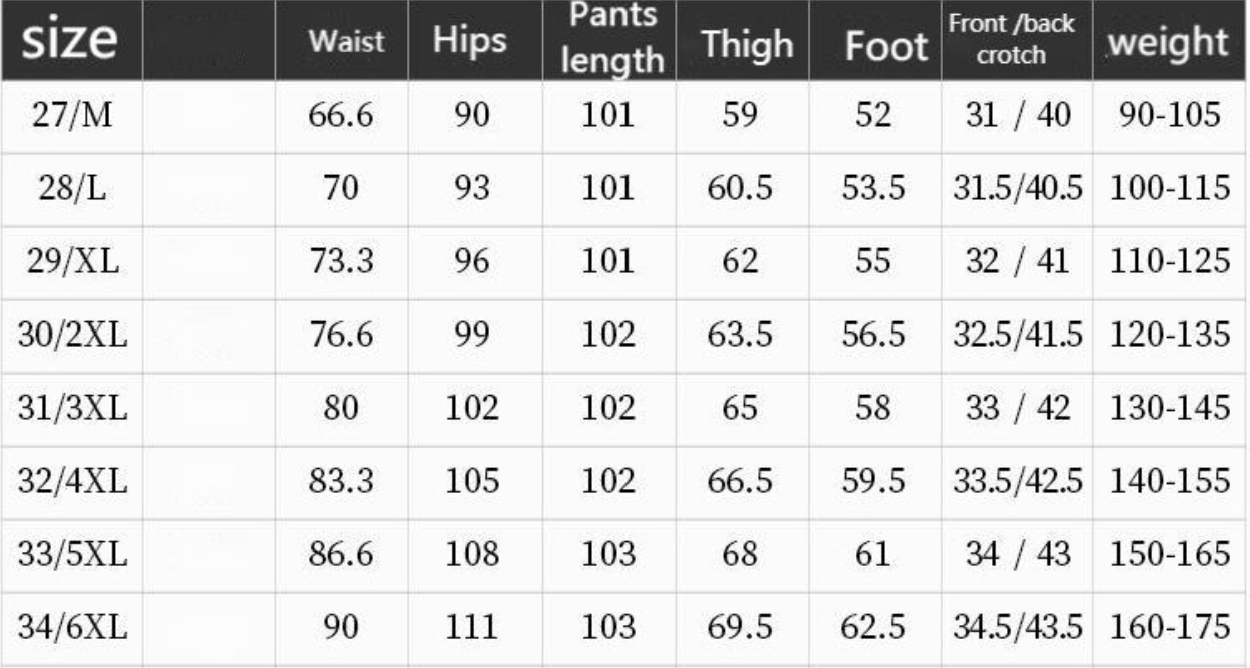Click the "size" column header
The height and width of the screenshot is (668, 1250).
[x=68, y=40]
